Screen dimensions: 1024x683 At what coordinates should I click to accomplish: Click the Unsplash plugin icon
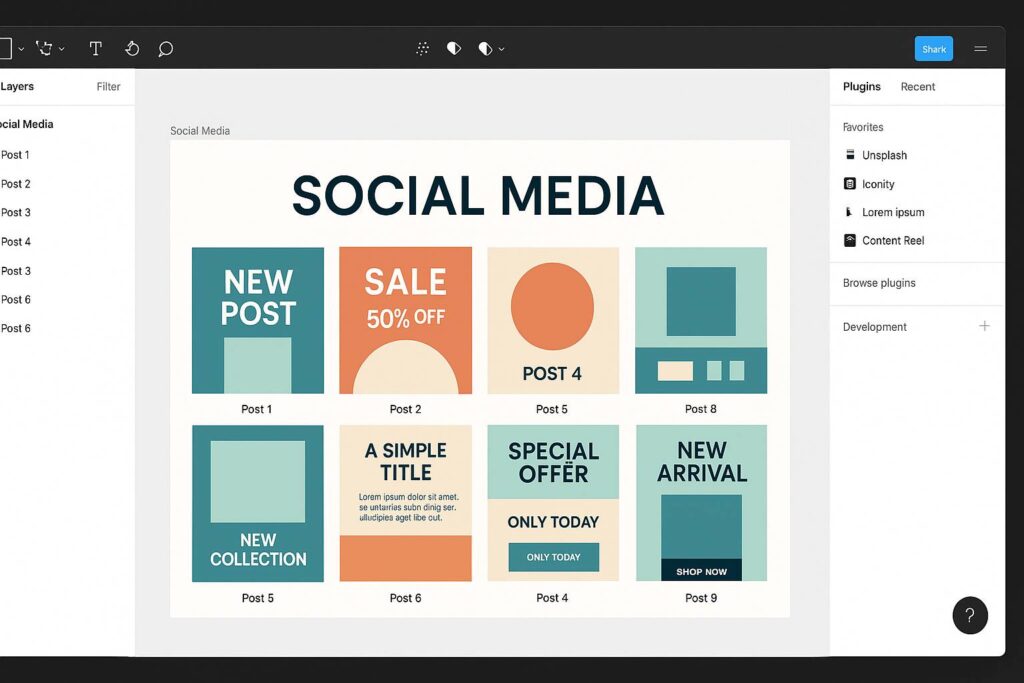click(850, 155)
